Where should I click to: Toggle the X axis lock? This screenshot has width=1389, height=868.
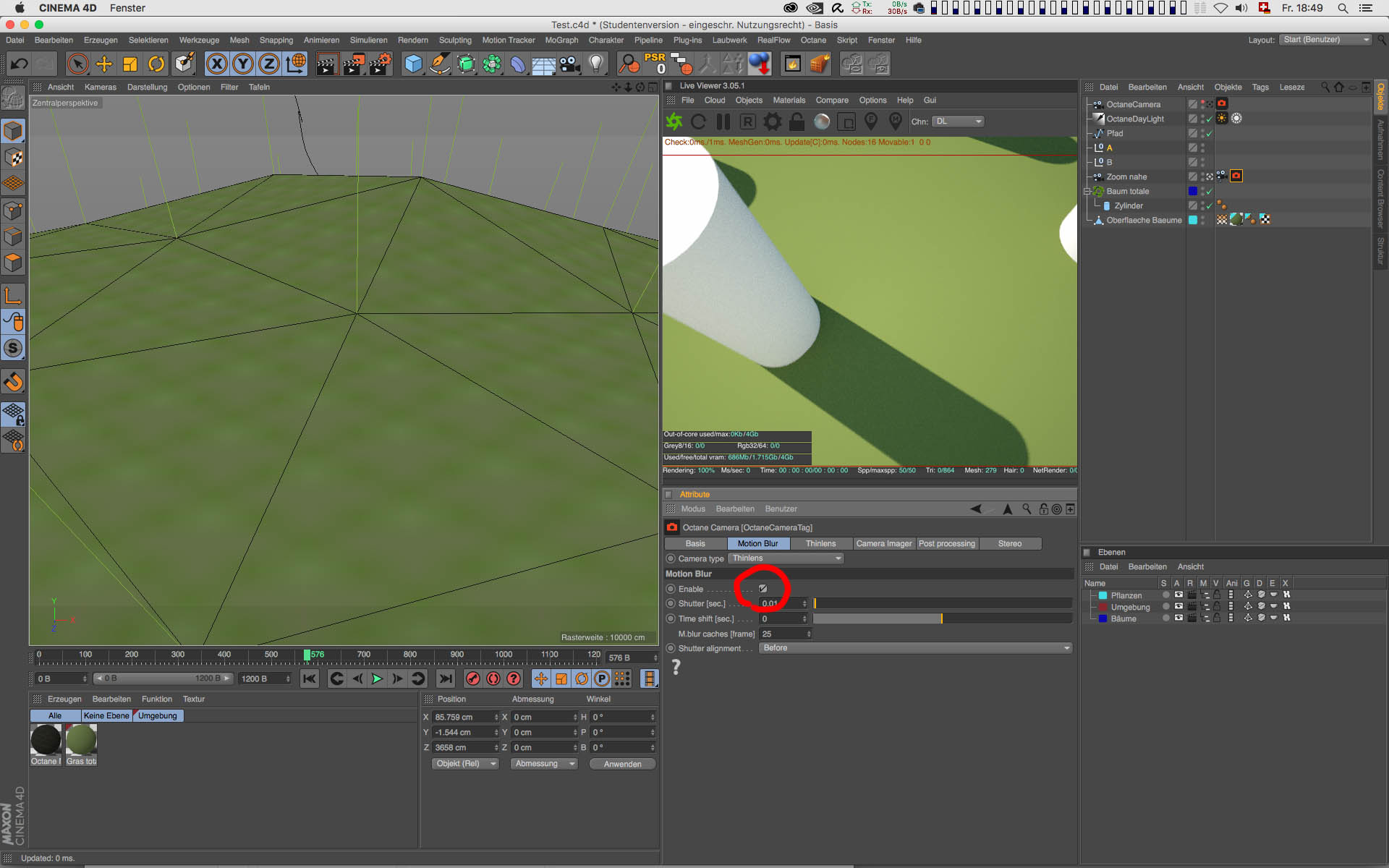click(x=216, y=64)
